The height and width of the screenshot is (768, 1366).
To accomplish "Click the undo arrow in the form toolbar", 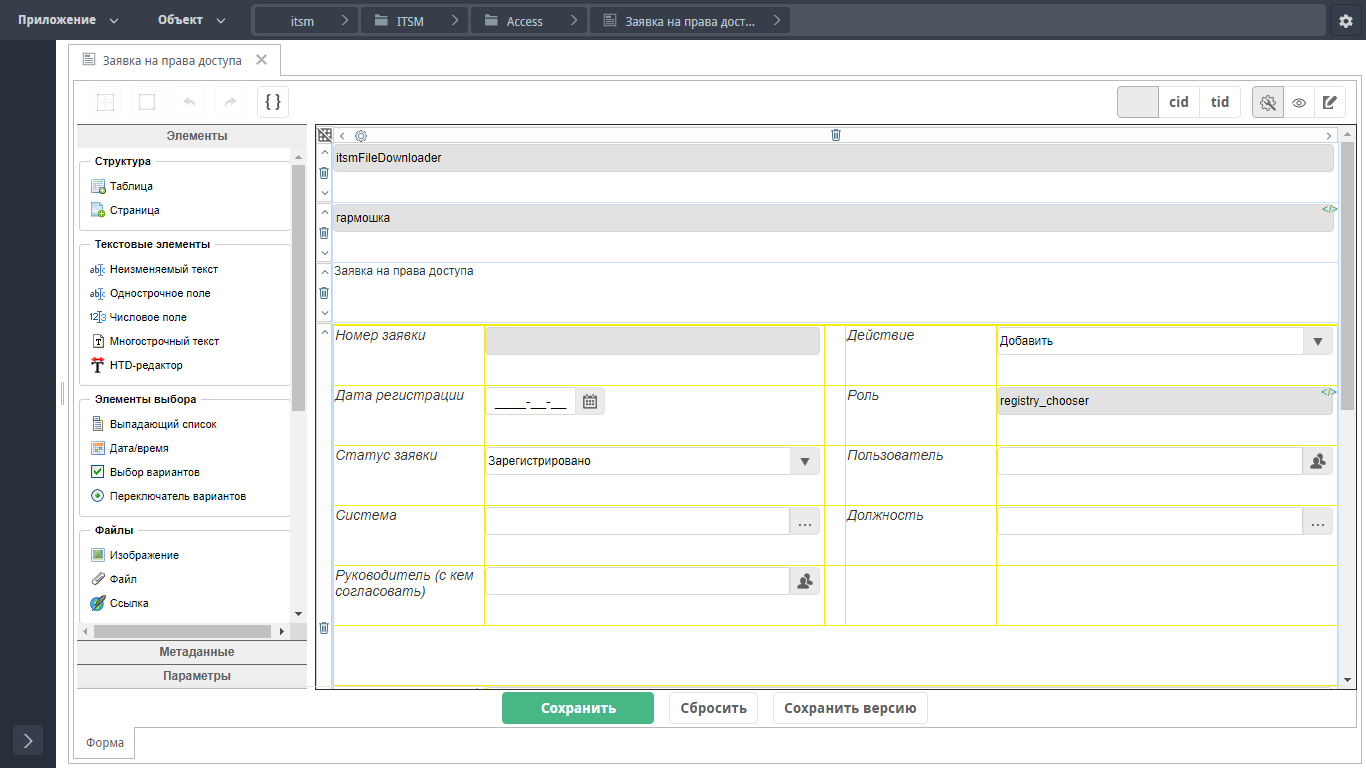I will [189, 102].
